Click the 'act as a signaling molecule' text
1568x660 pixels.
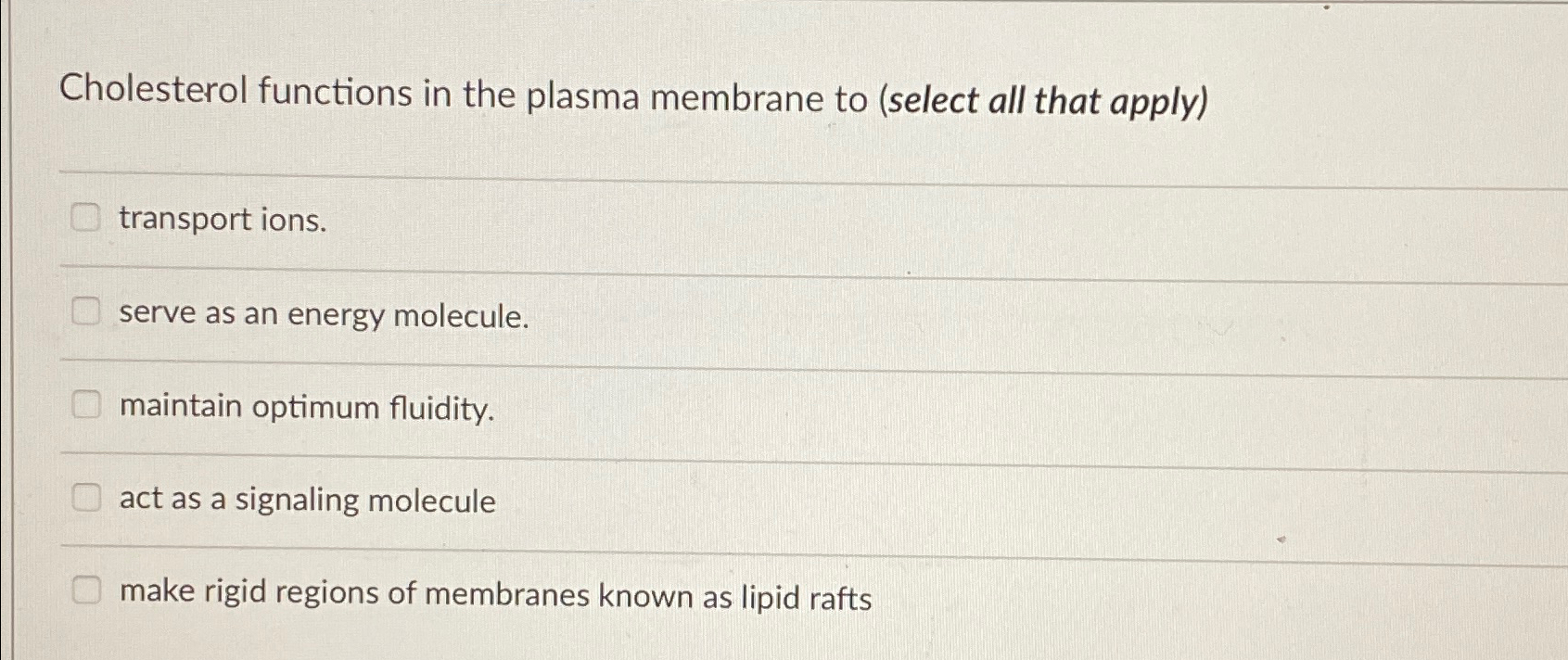[x=306, y=500]
